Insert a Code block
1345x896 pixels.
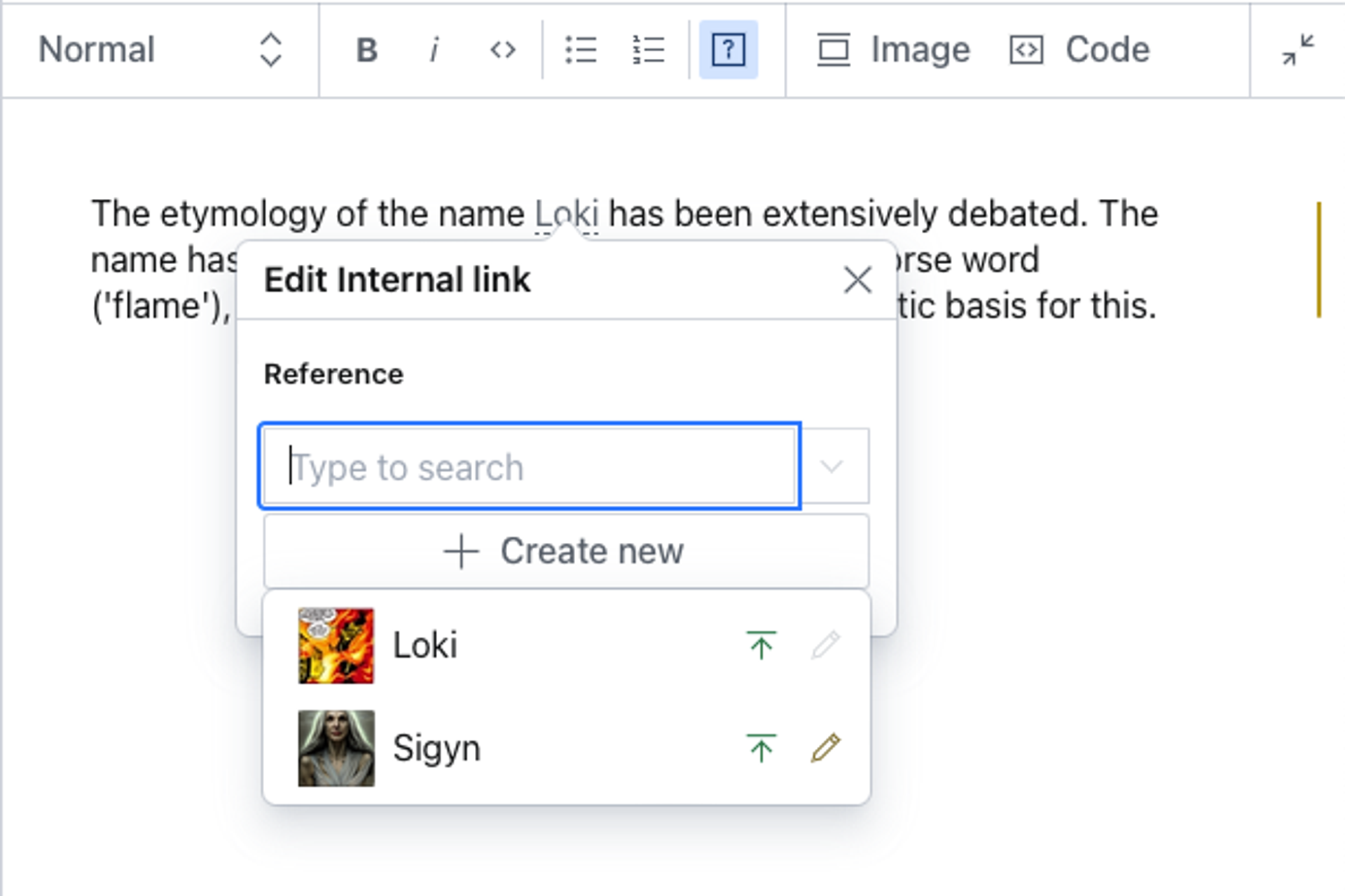click(1080, 50)
